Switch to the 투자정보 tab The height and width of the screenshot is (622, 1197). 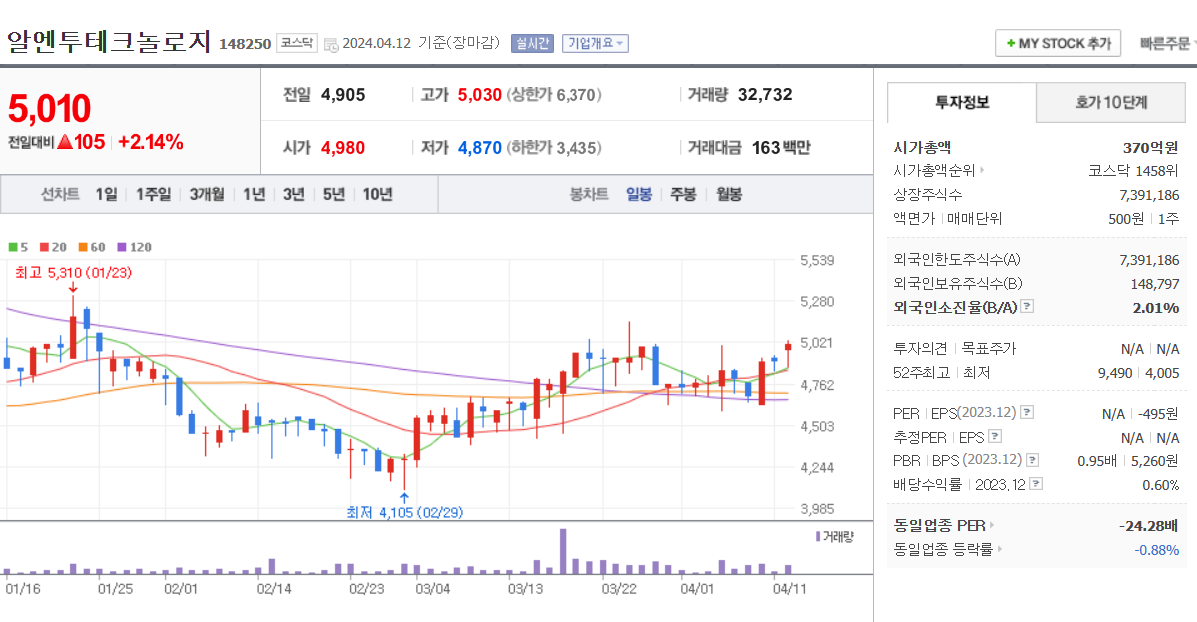coord(962,102)
